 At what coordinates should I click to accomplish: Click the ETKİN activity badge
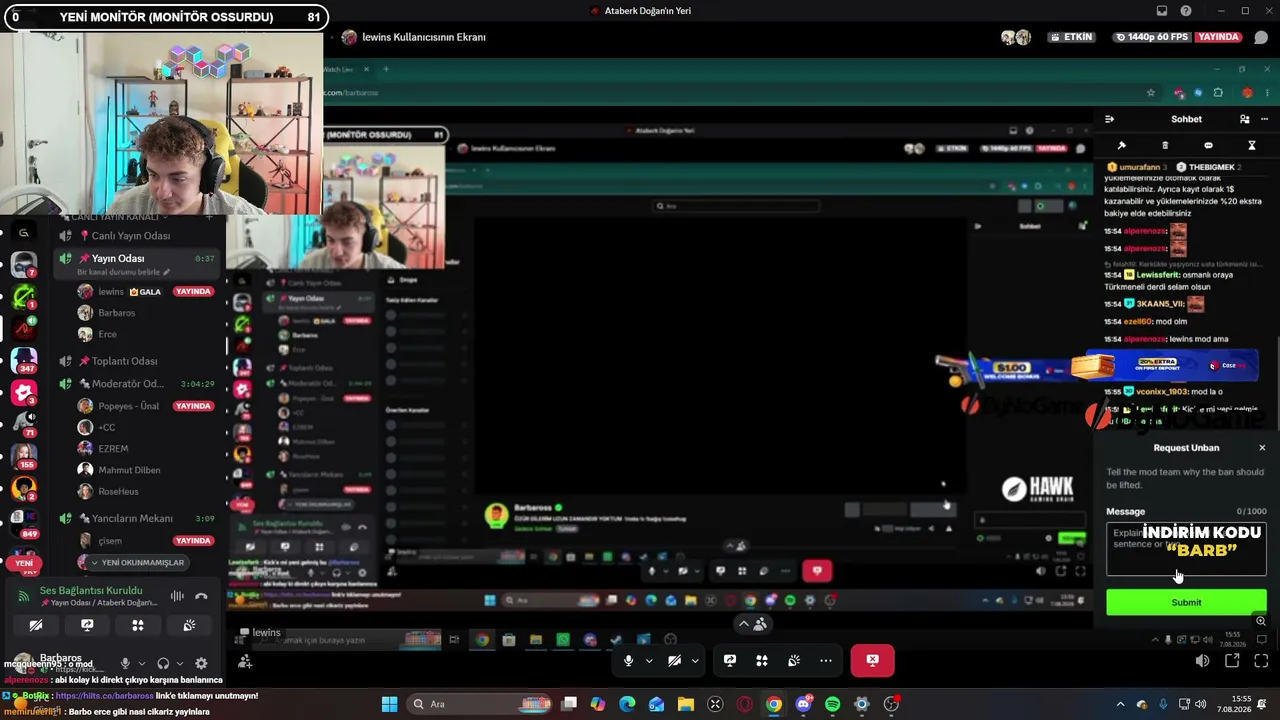tap(1071, 37)
